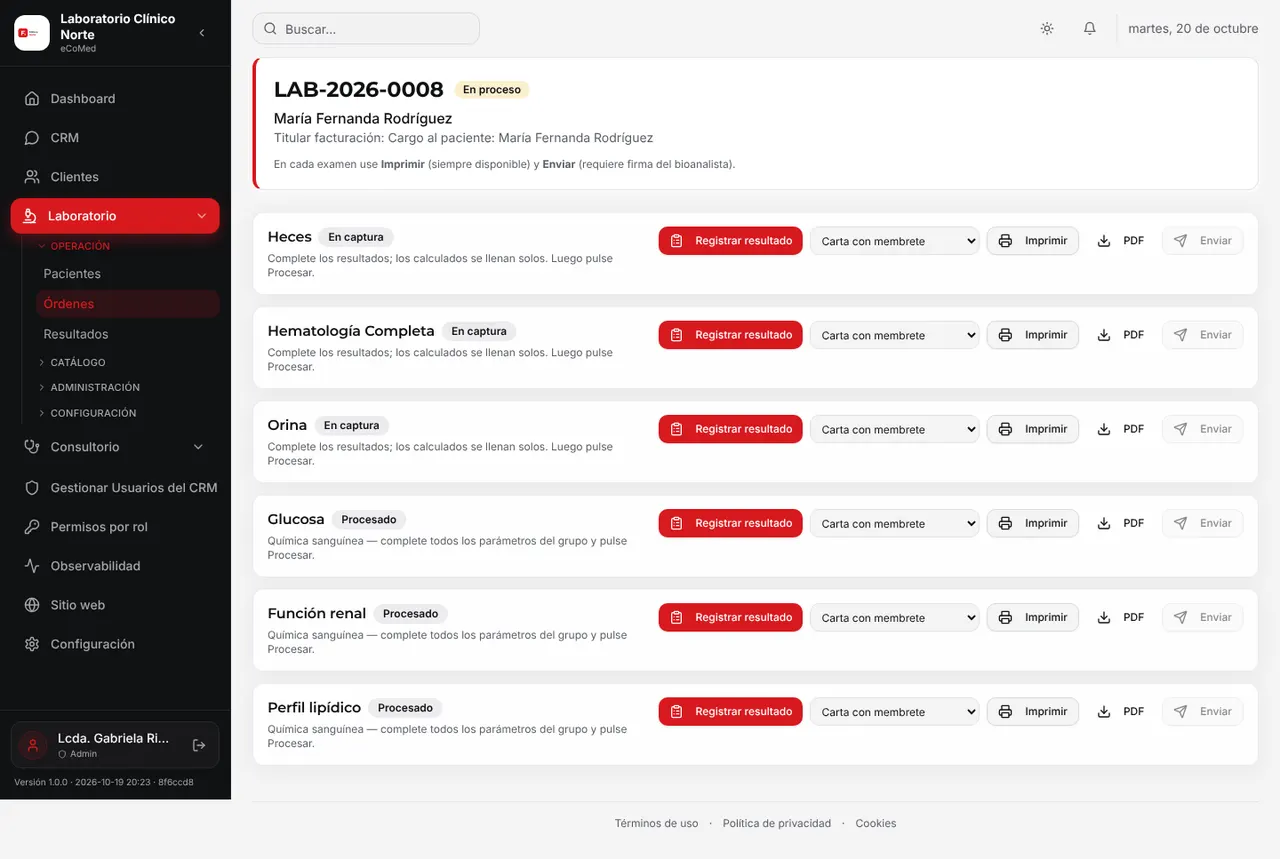The width and height of the screenshot is (1280, 859).
Task: Open Permisos por rol
Action: 115,527
